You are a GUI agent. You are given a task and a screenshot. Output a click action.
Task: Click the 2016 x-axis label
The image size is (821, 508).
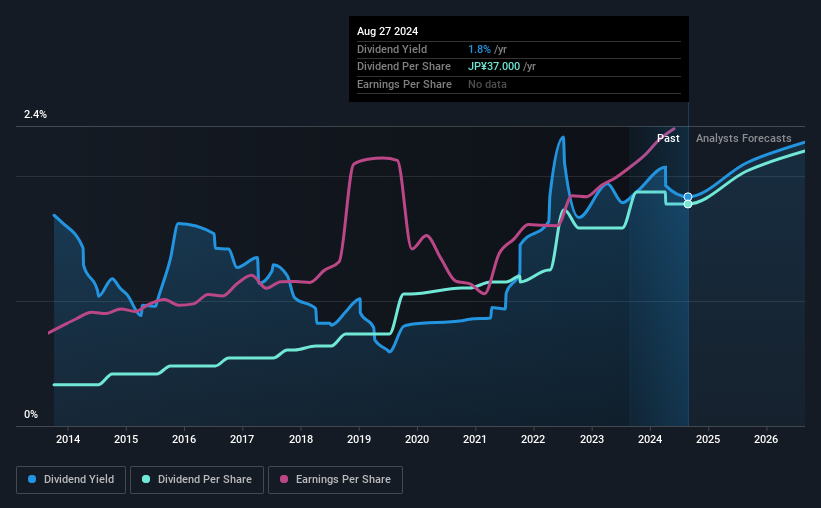184,439
